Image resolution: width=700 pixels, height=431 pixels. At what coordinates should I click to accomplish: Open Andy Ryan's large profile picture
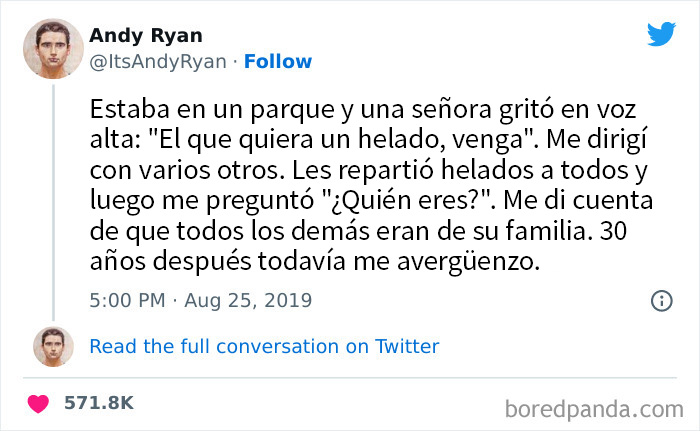[46, 49]
